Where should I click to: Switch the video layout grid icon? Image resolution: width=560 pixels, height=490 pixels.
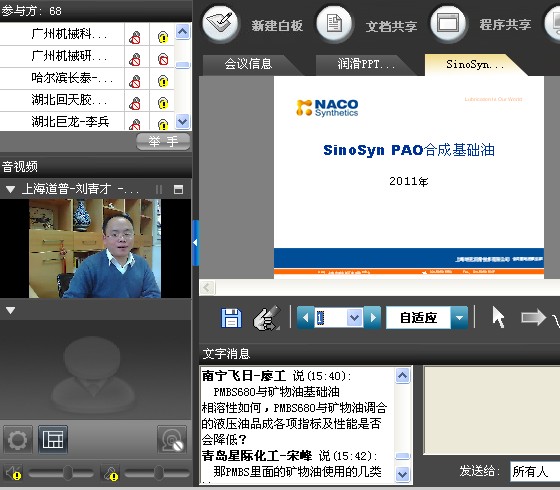(x=53, y=439)
